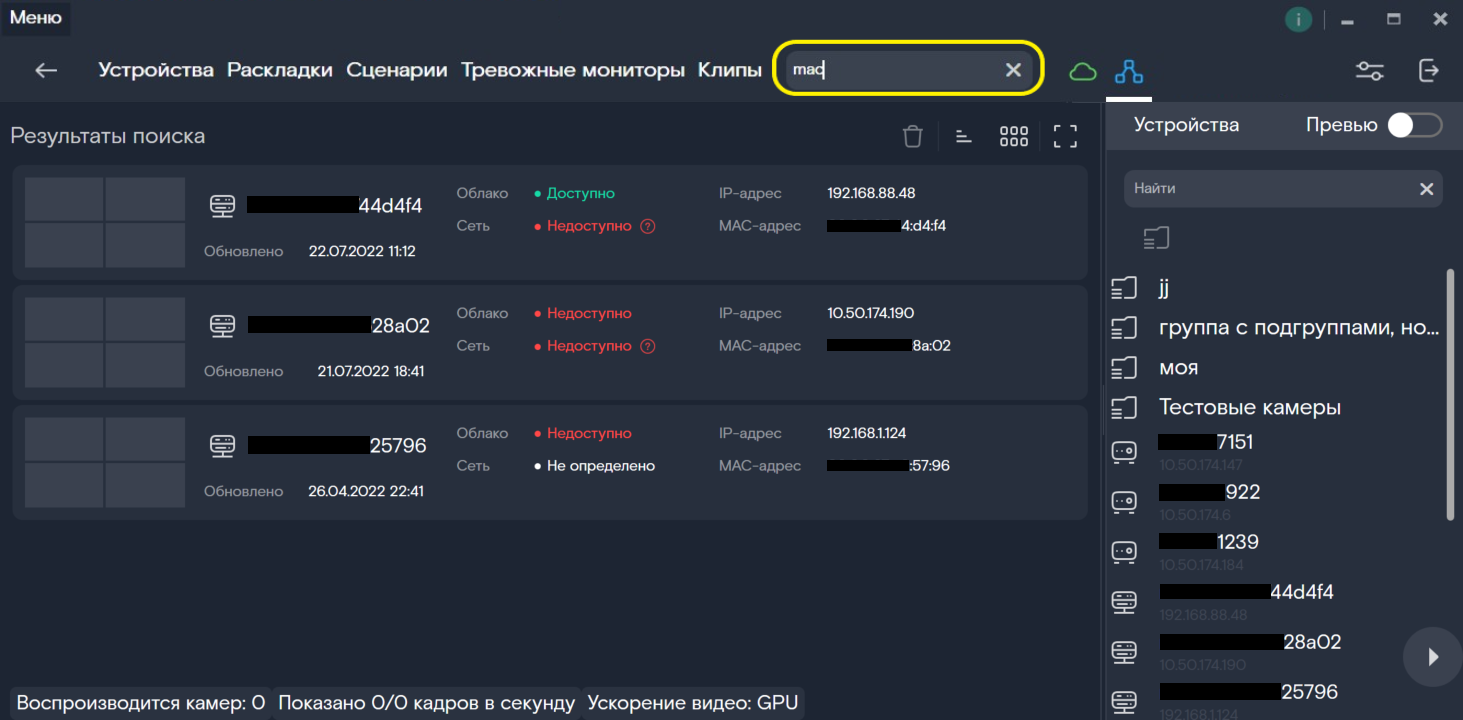Open the Тревожные мониторы tab
This screenshot has height=720, width=1463.
(x=573, y=70)
